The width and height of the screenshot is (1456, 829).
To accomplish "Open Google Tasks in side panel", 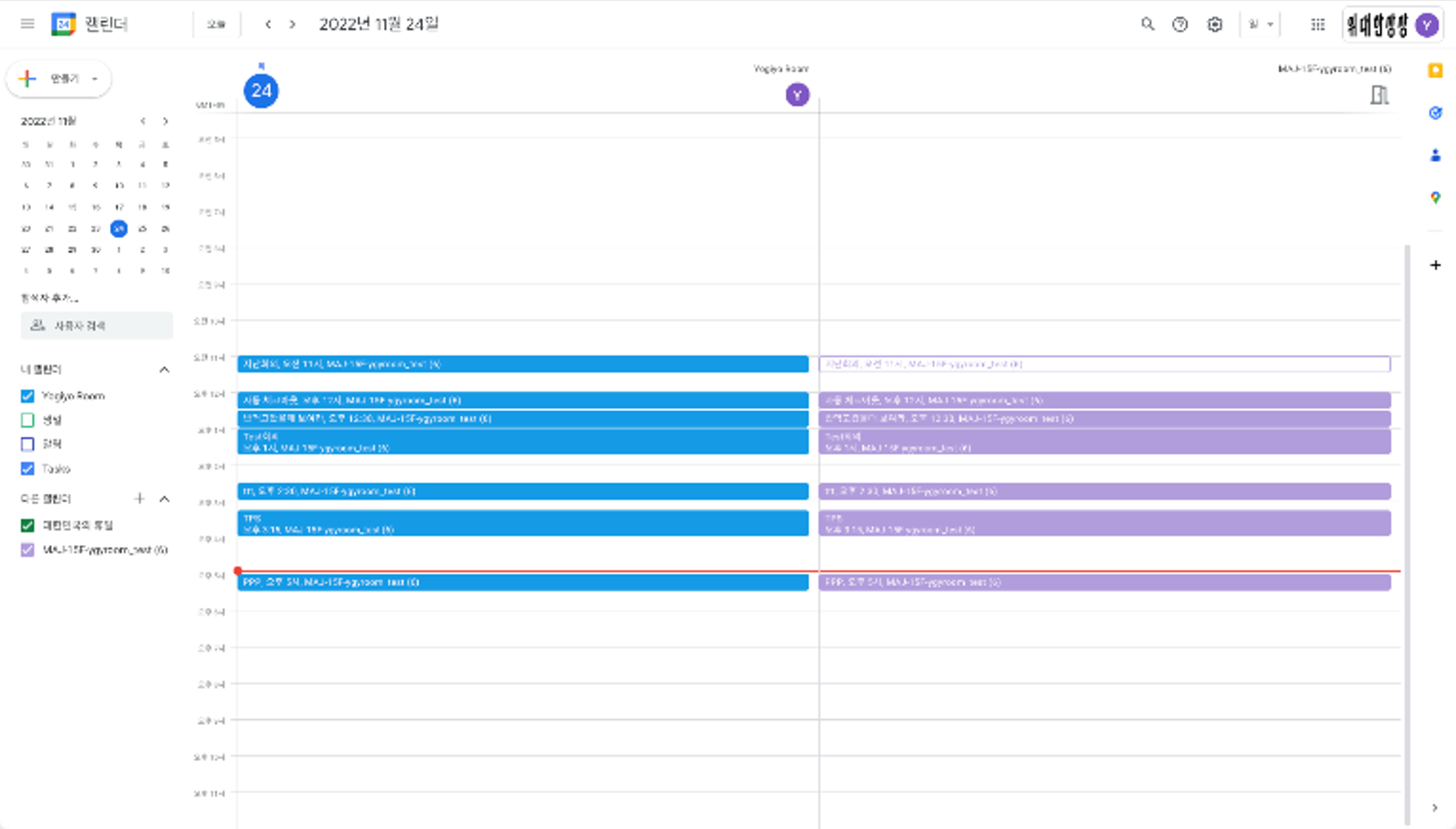I will [1436, 113].
